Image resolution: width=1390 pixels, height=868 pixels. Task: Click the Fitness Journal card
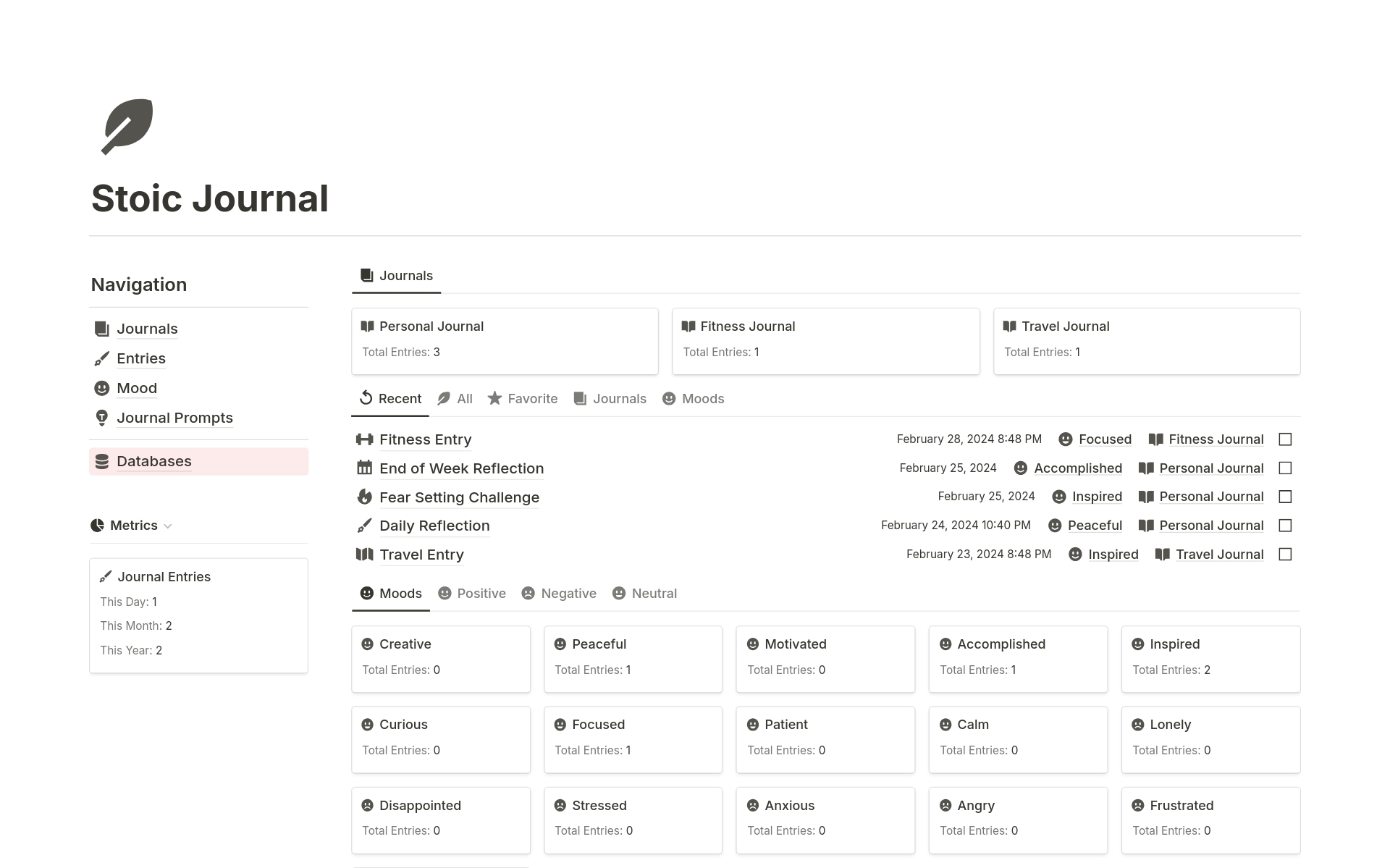click(826, 337)
